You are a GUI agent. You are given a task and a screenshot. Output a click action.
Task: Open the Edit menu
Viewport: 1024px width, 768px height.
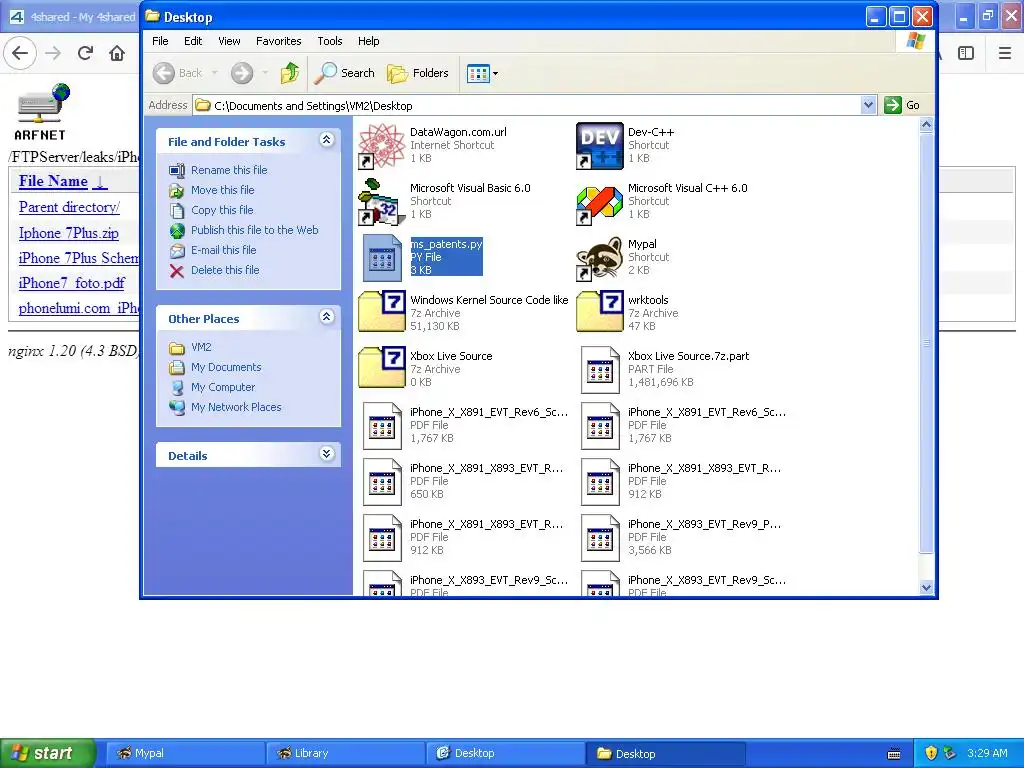tap(193, 41)
